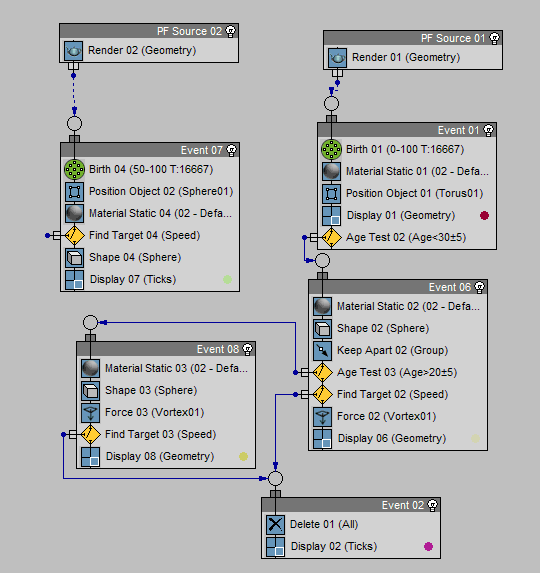Click the Find Target 04 test output connector
Image resolution: width=540 pixels, height=573 pixels.
pyautogui.click(x=56, y=235)
